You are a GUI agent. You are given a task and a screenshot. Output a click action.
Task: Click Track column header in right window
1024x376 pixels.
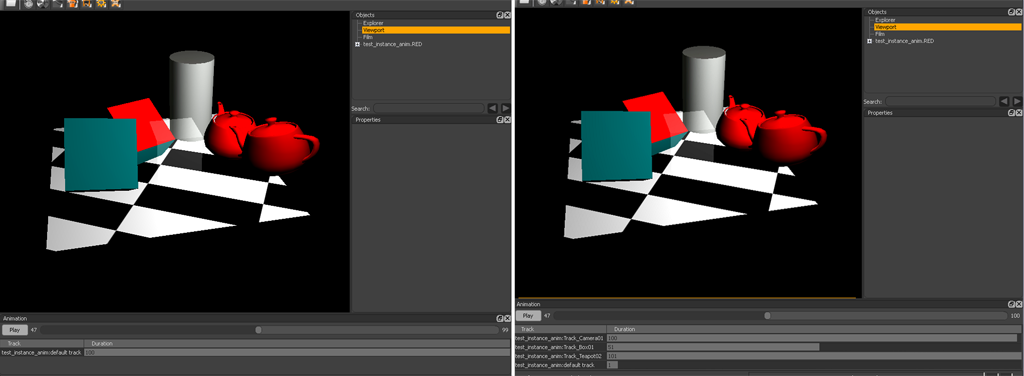(560, 329)
